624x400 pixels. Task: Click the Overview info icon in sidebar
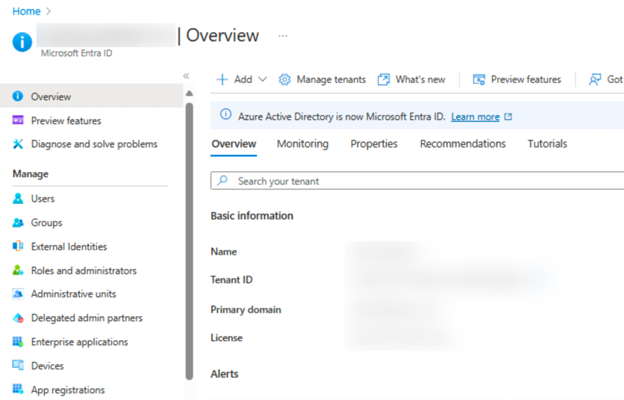point(18,96)
